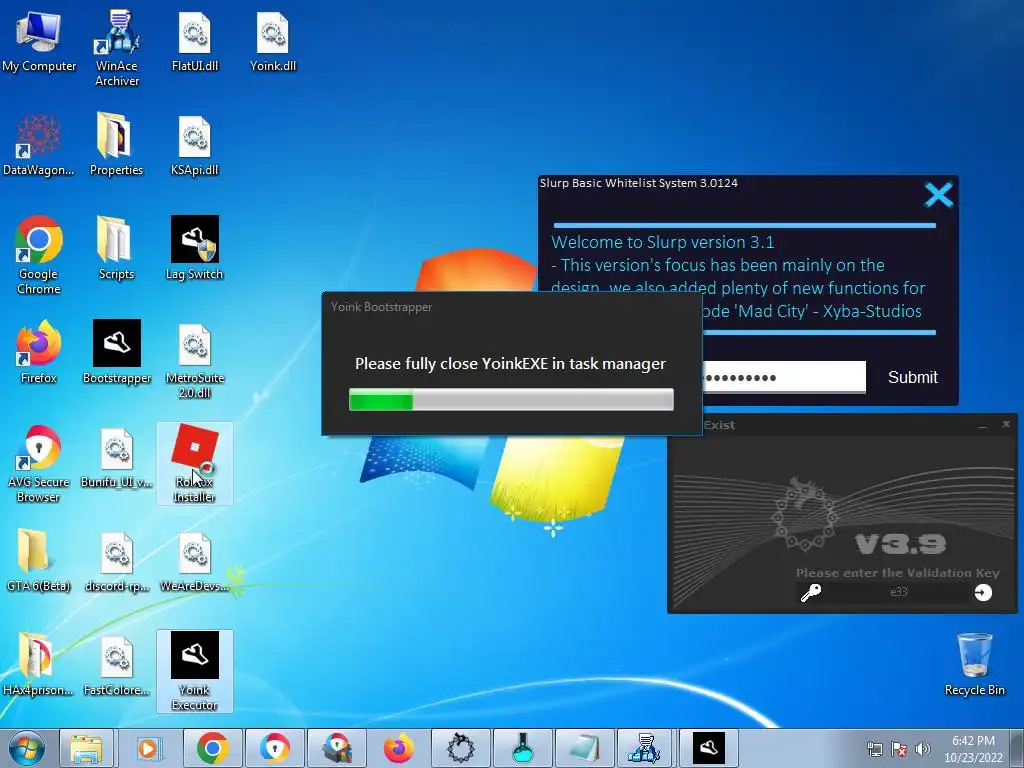Select the MetroSuite 2.0.dll file
The height and width of the screenshot is (768, 1024).
(195, 359)
